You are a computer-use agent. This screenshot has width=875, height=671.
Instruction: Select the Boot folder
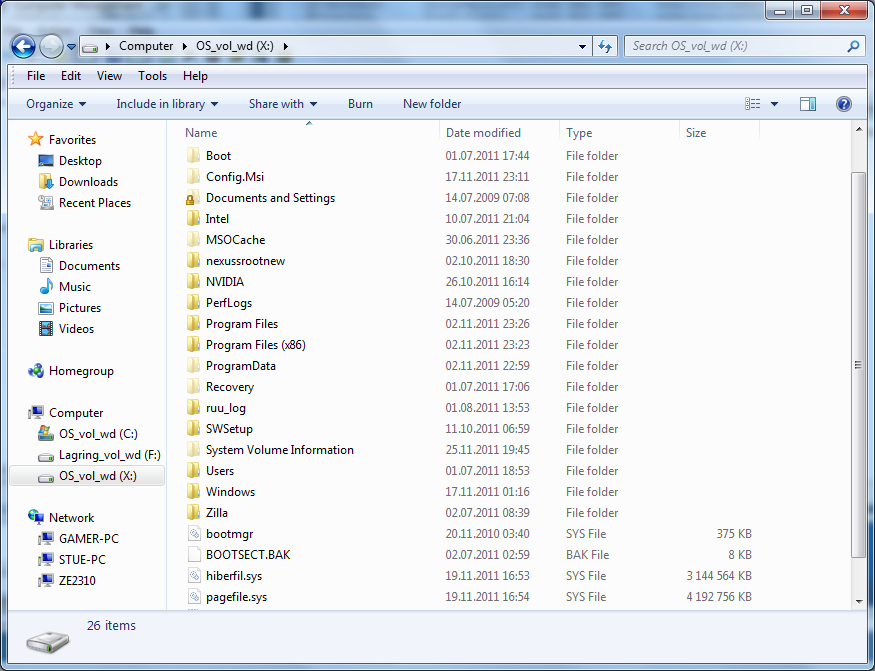[218, 156]
